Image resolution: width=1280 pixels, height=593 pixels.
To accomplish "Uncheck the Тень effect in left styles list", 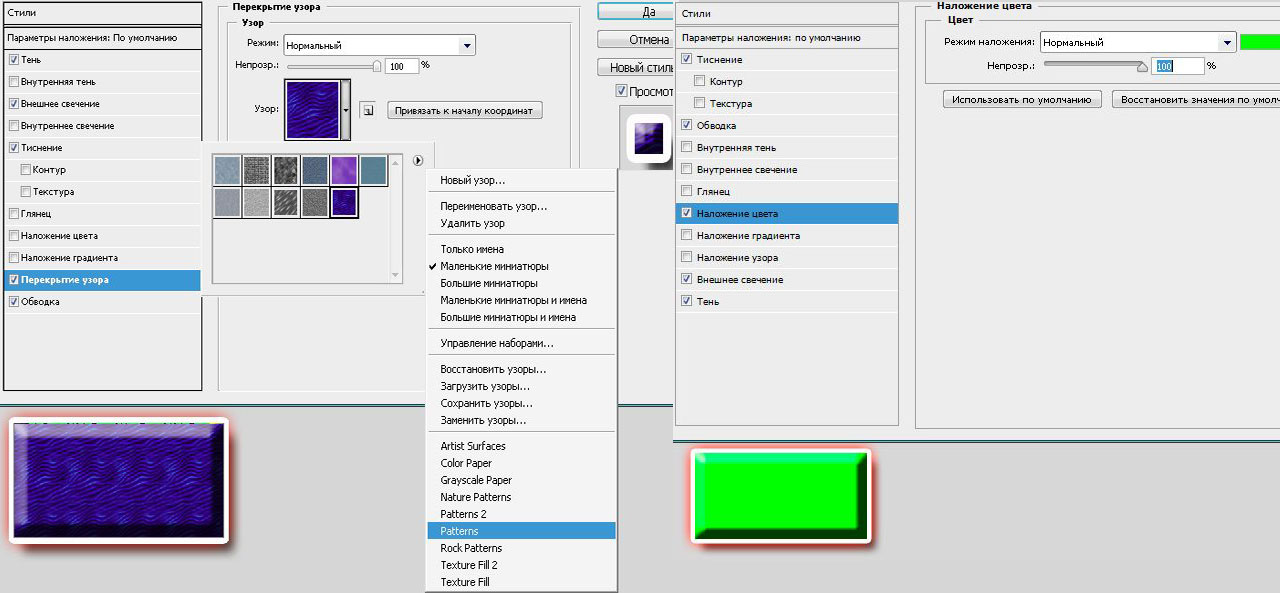I will tap(14, 60).
